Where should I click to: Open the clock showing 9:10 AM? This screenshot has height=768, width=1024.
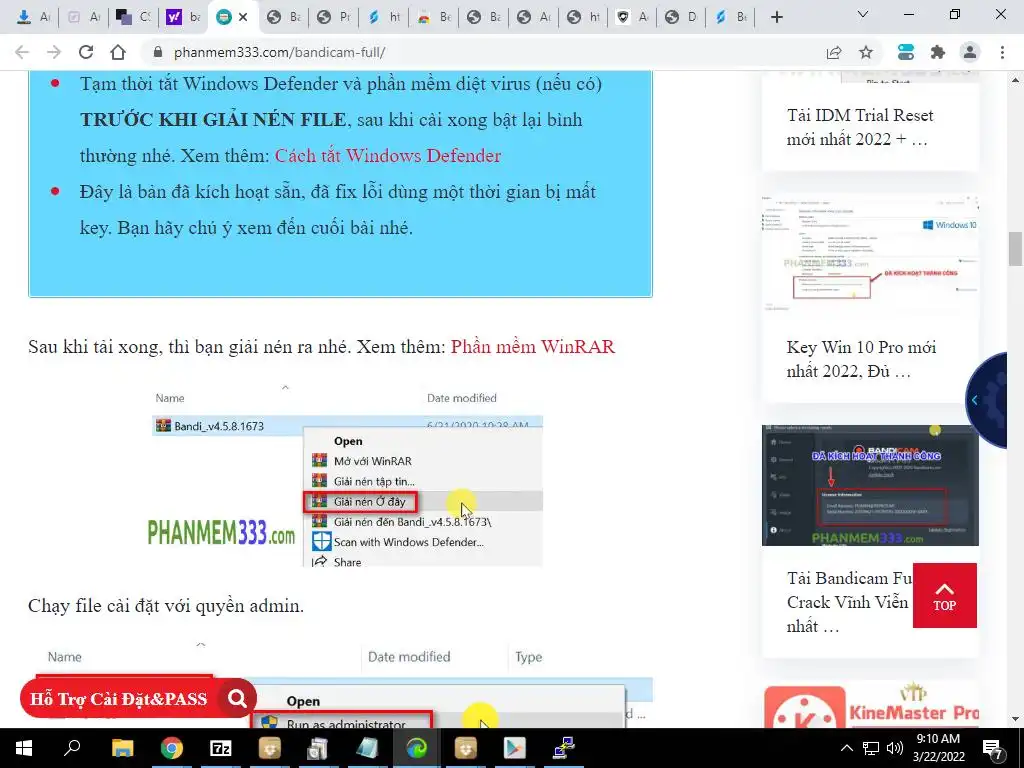938,748
